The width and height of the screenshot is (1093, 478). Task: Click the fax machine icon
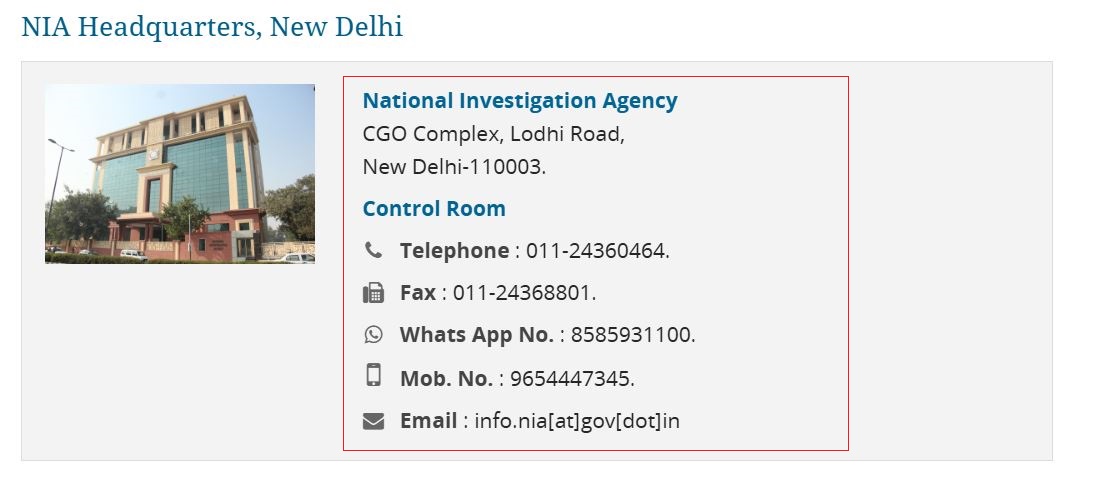(373, 293)
